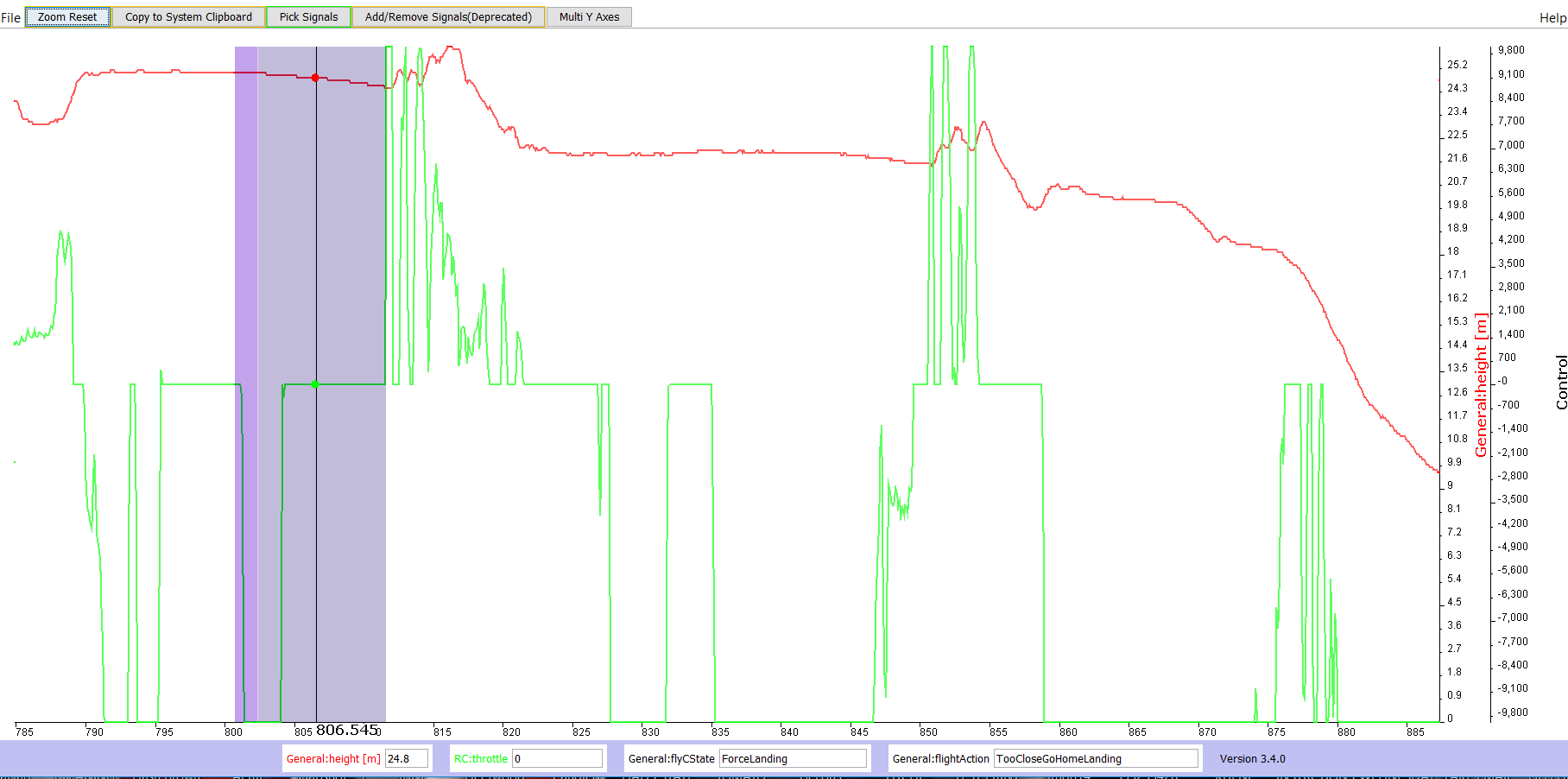This screenshot has height=779, width=1568.
Task: Click the green throttle data point on cursor line
Action: coord(315,384)
